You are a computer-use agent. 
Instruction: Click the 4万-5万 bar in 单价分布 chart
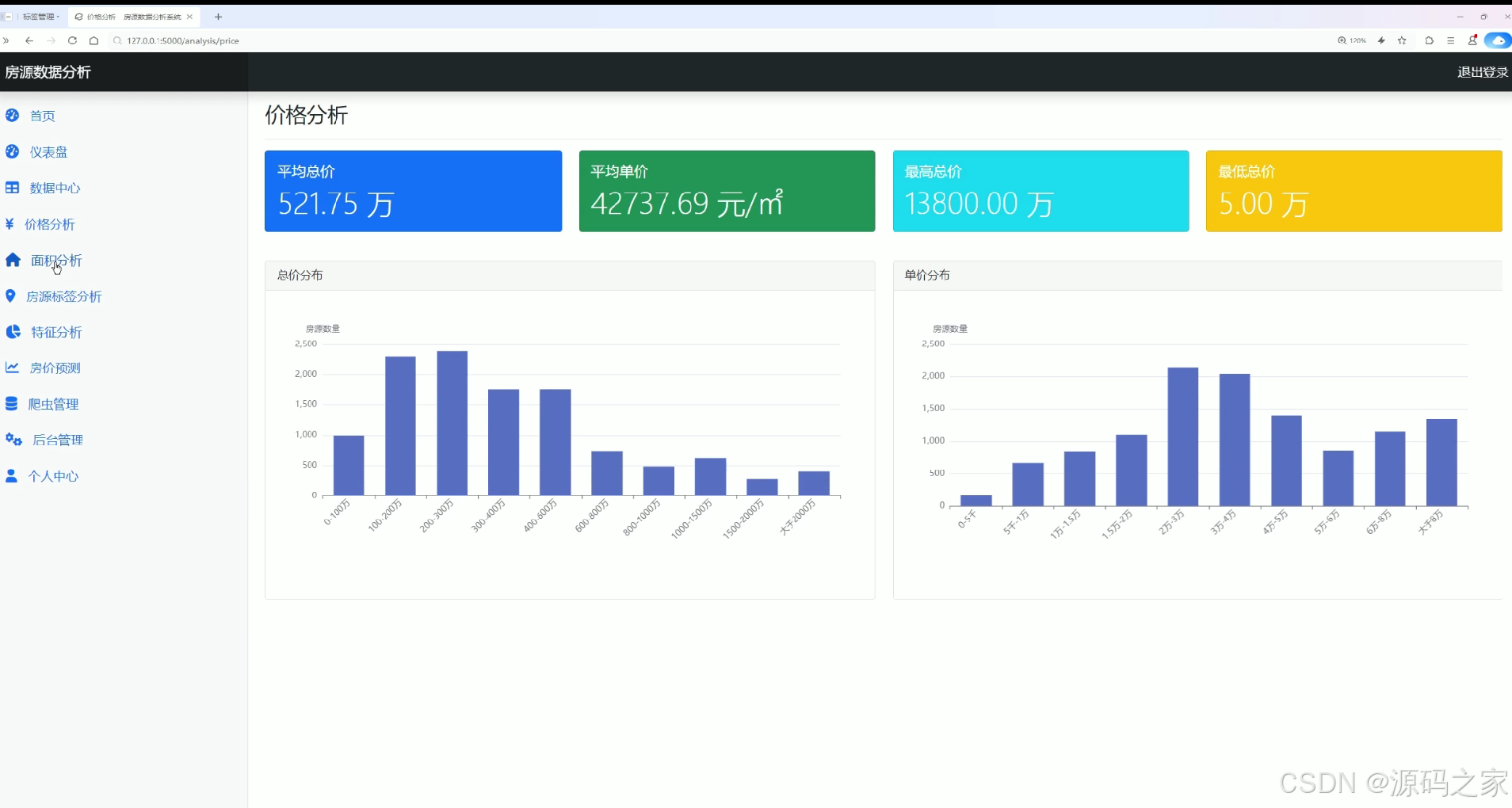pyautogui.click(x=1286, y=461)
